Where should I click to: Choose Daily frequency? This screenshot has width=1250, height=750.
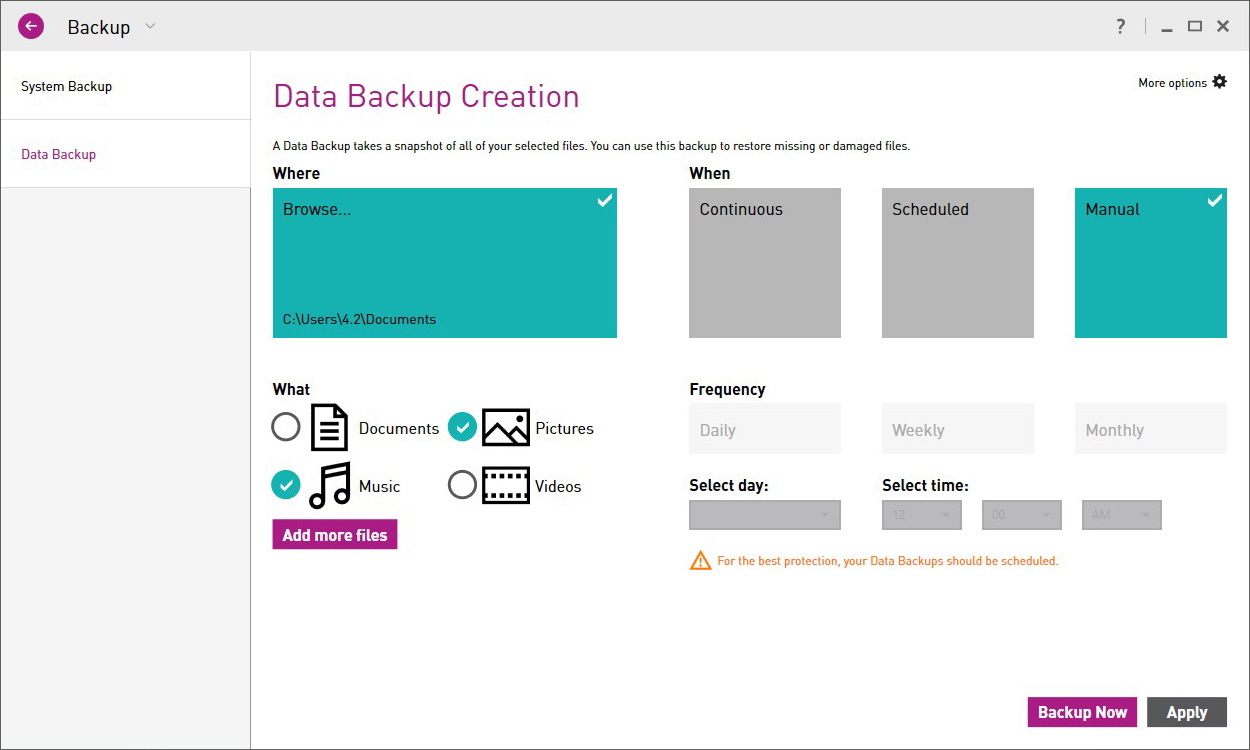coord(765,429)
